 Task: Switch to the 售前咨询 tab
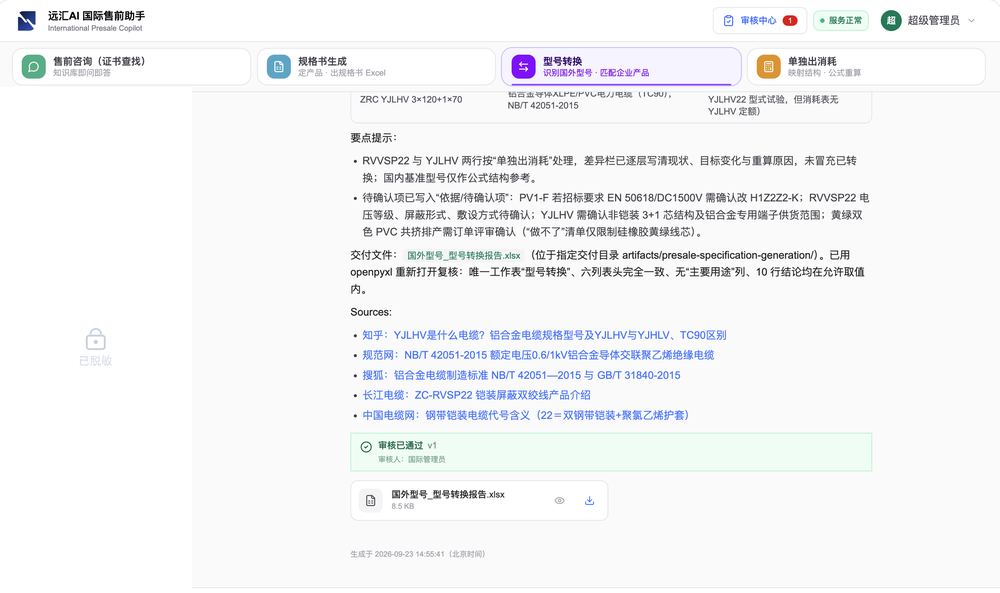click(131, 66)
